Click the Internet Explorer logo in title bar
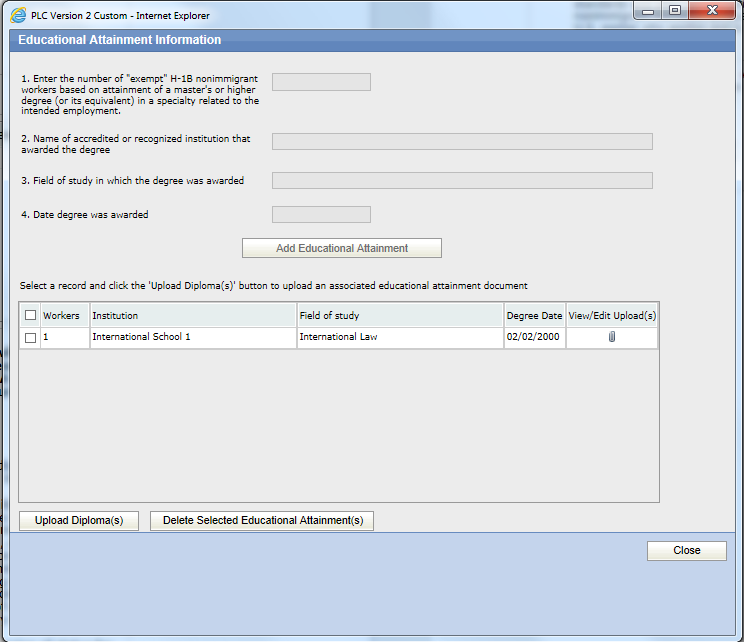 pos(18,15)
